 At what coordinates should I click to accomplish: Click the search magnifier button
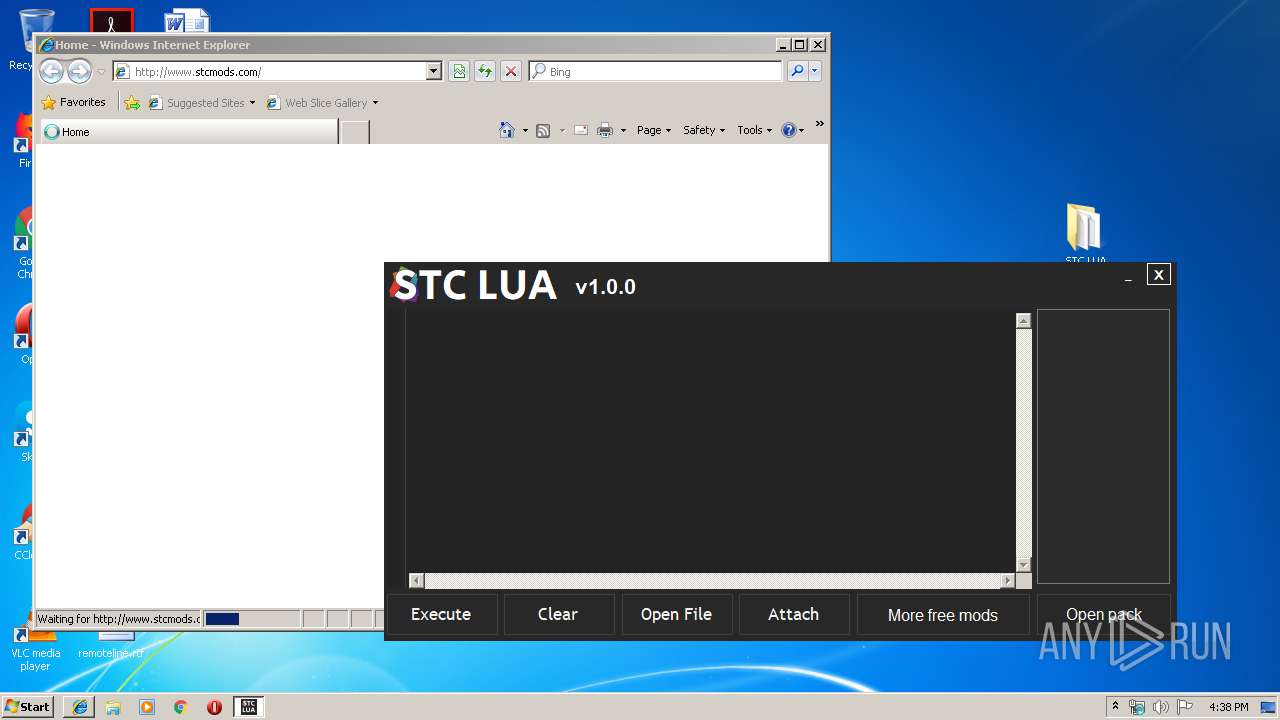coord(797,71)
